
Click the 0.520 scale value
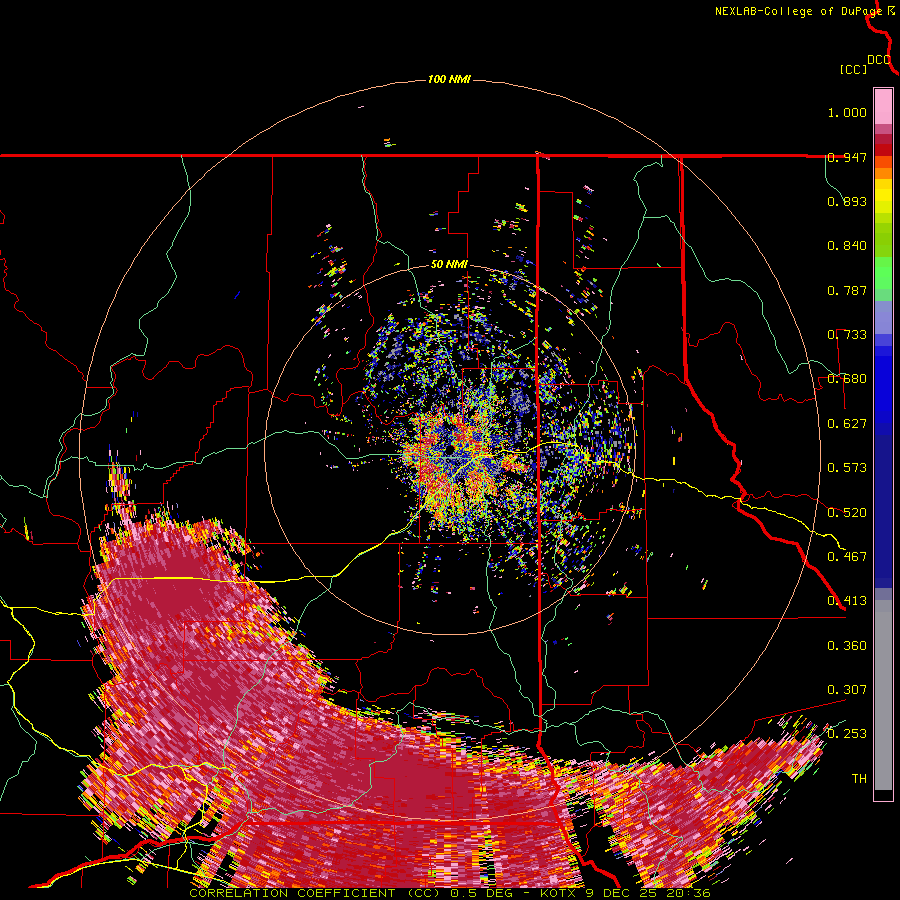847,513
